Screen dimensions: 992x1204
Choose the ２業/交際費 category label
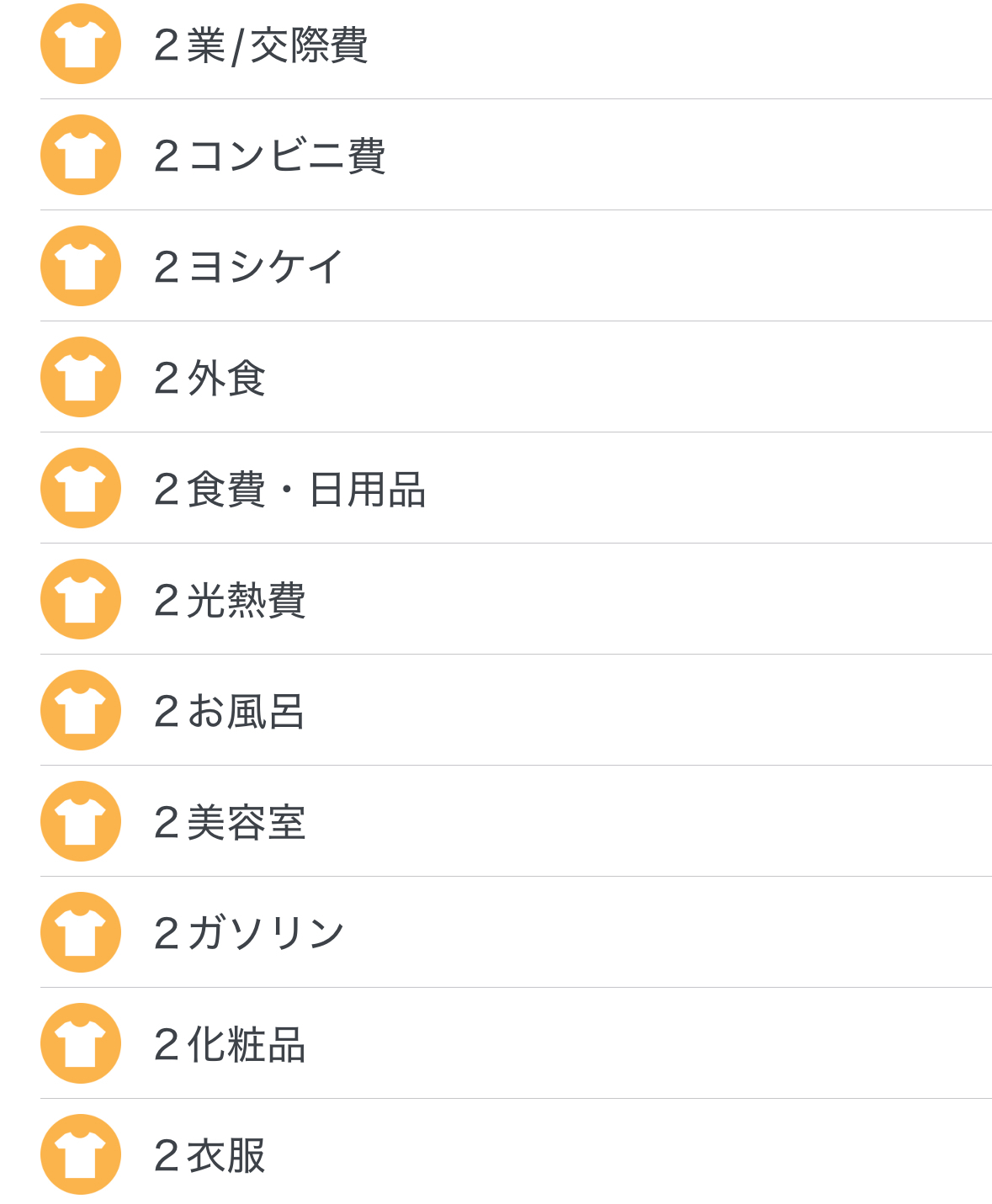[261, 45]
